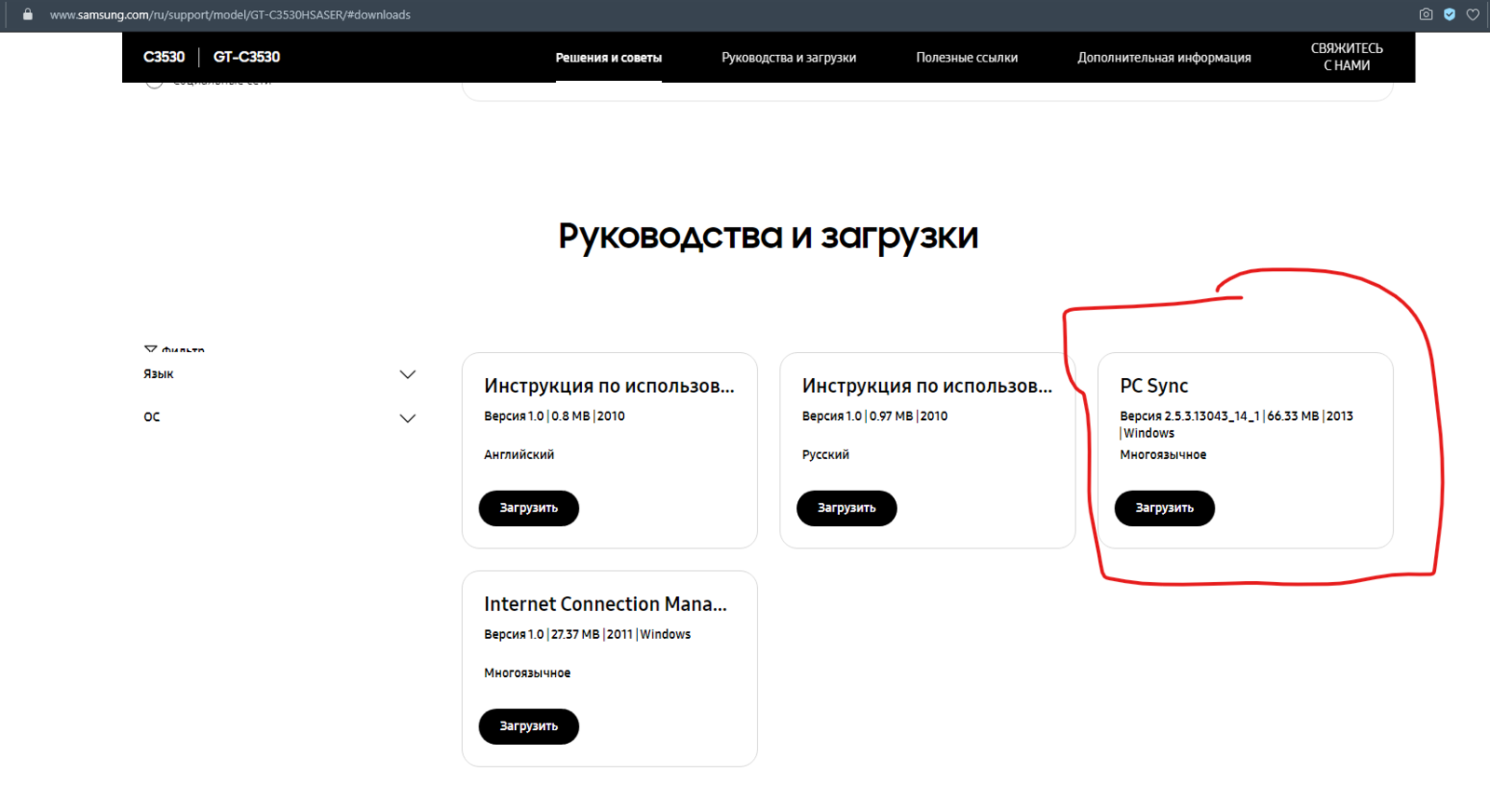Open the Решения и советы tab
This screenshot has width=1490, height=812.
[609, 58]
